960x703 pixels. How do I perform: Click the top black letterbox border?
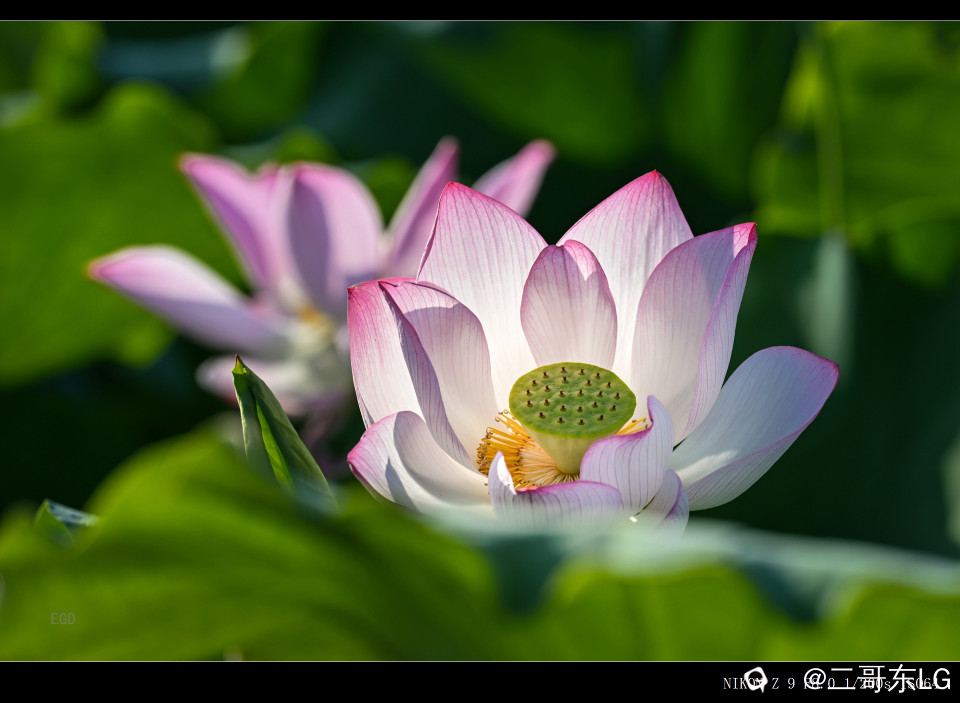point(480,10)
